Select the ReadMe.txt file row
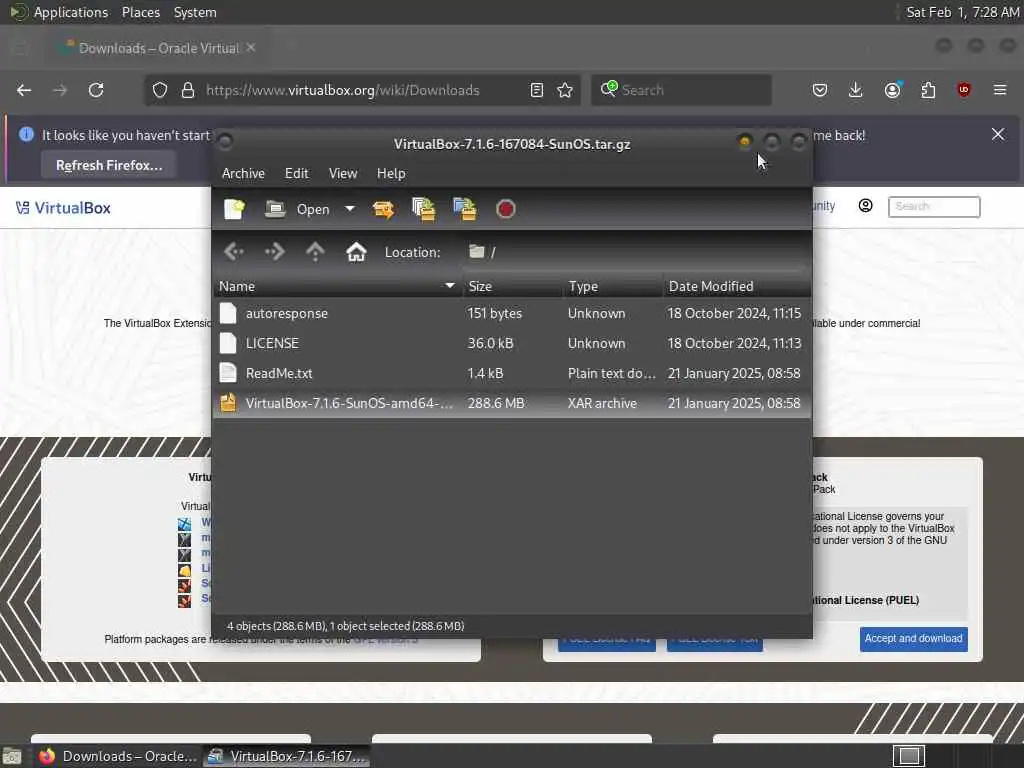 point(512,374)
